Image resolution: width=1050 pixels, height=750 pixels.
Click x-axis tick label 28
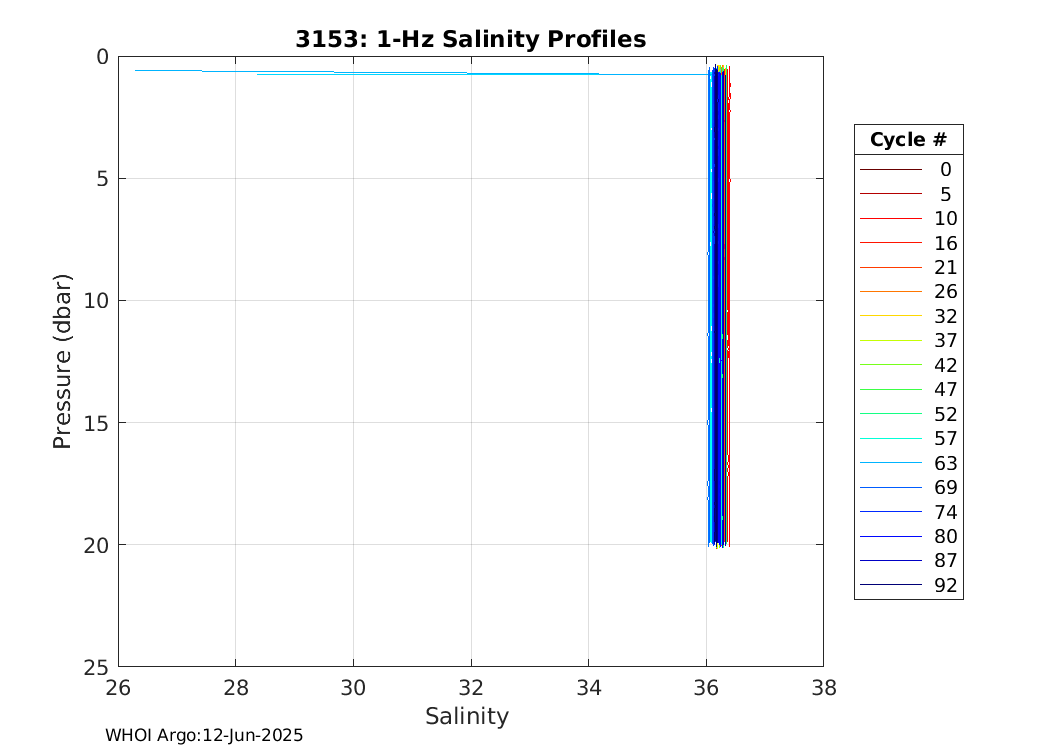236,688
